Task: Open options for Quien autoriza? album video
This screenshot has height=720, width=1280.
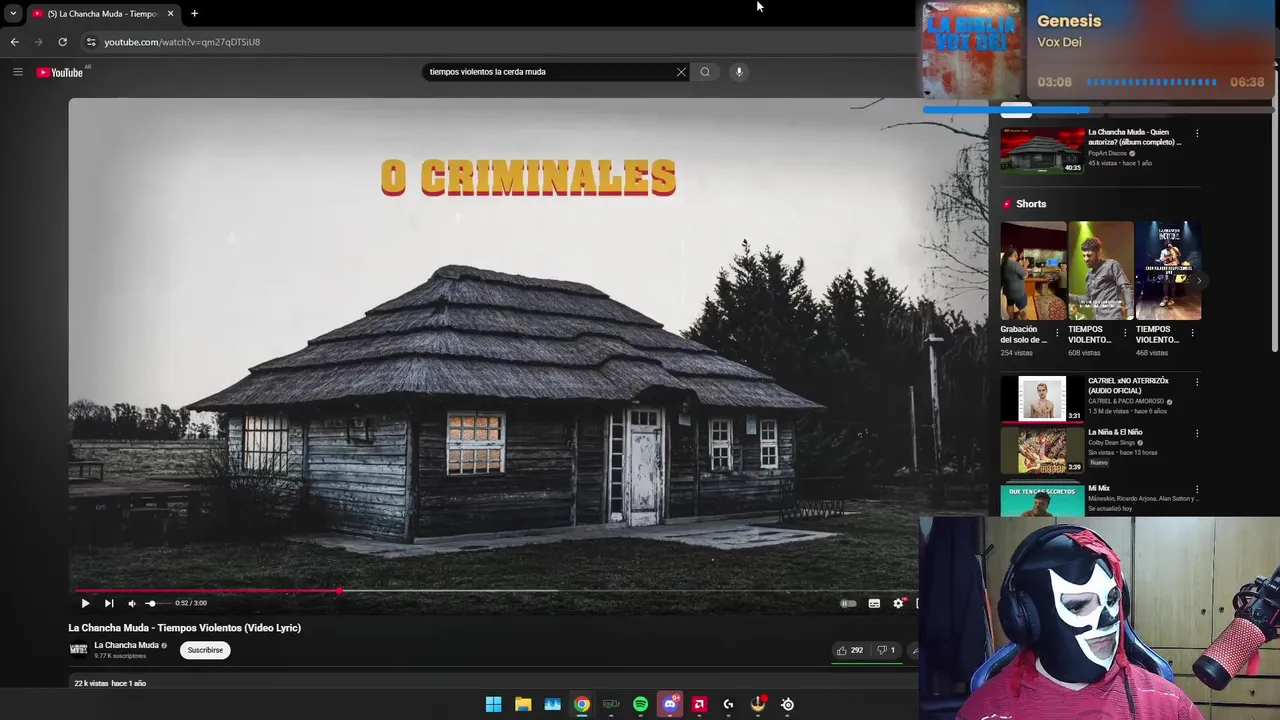Action: [x=1197, y=133]
